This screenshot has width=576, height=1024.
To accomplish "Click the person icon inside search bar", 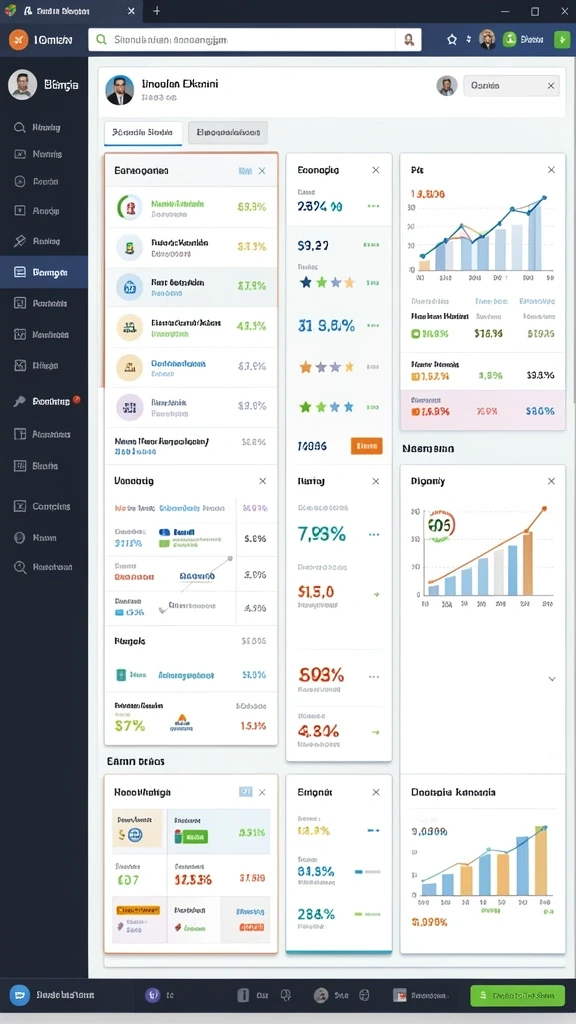I will (x=409, y=39).
